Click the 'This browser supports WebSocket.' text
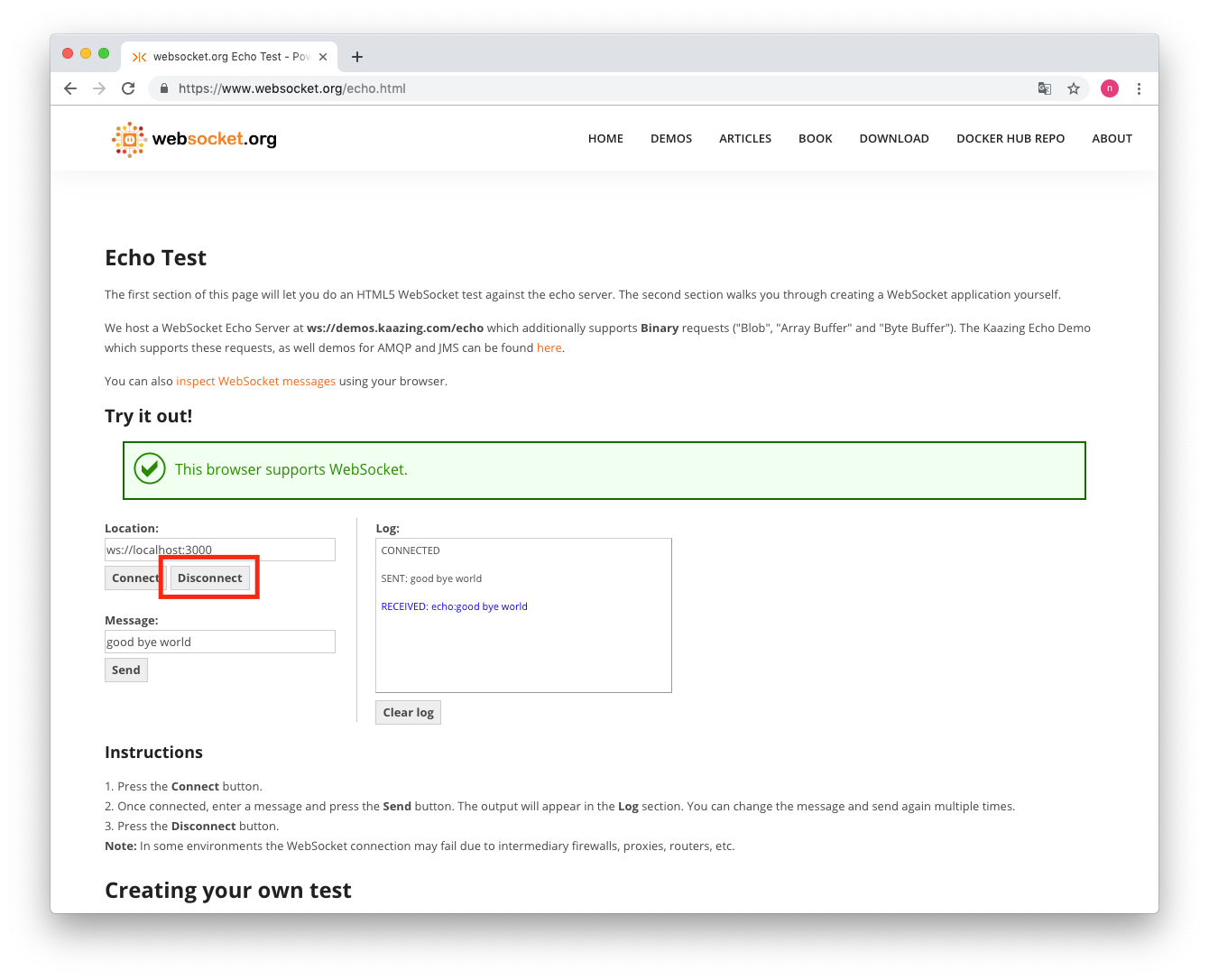This screenshot has height=980, width=1209. click(x=291, y=470)
